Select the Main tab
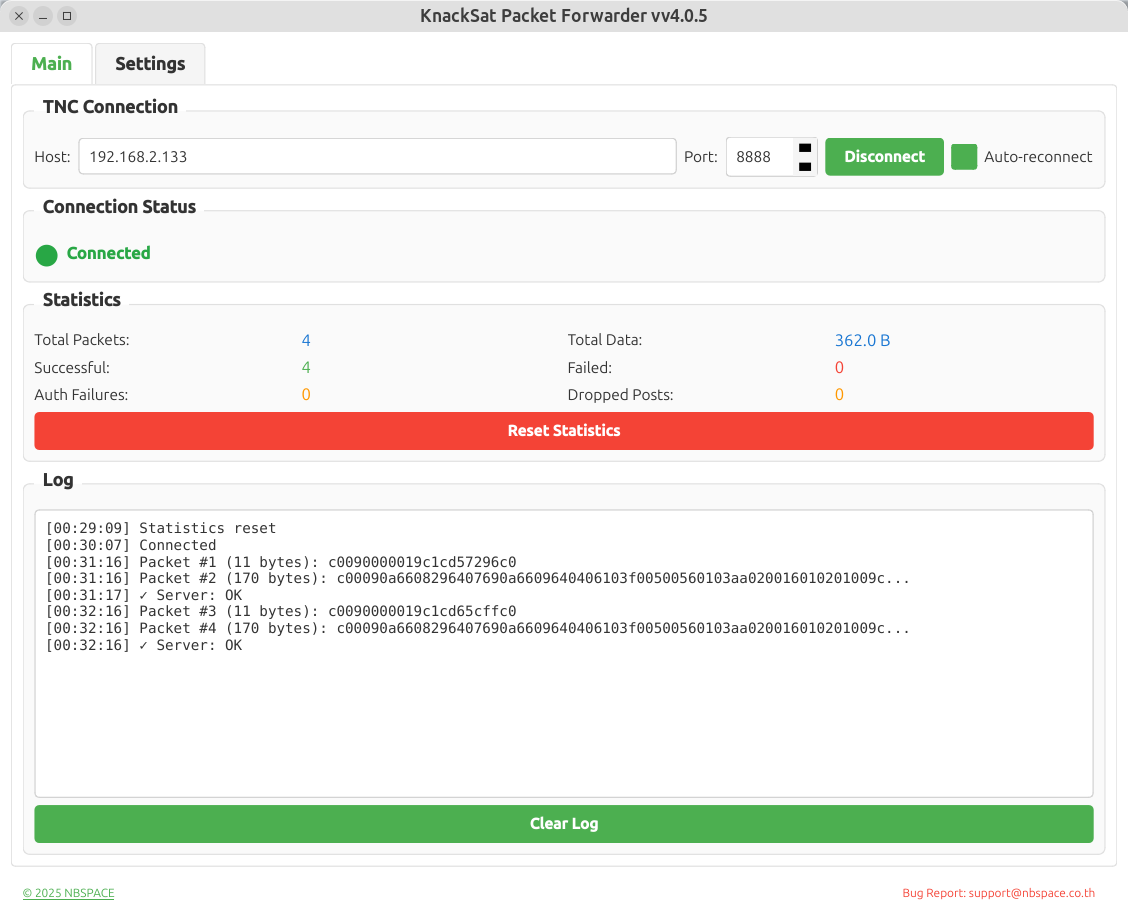The height and width of the screenshot is (923, 1128). [x=52, y=64]
